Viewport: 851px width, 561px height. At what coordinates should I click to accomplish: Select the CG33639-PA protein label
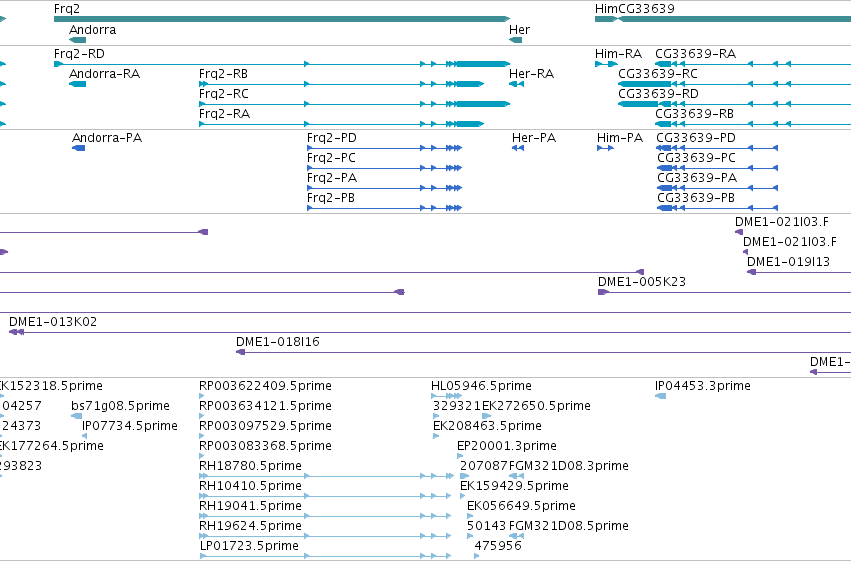pyautogui.click(x=697, y=178)
